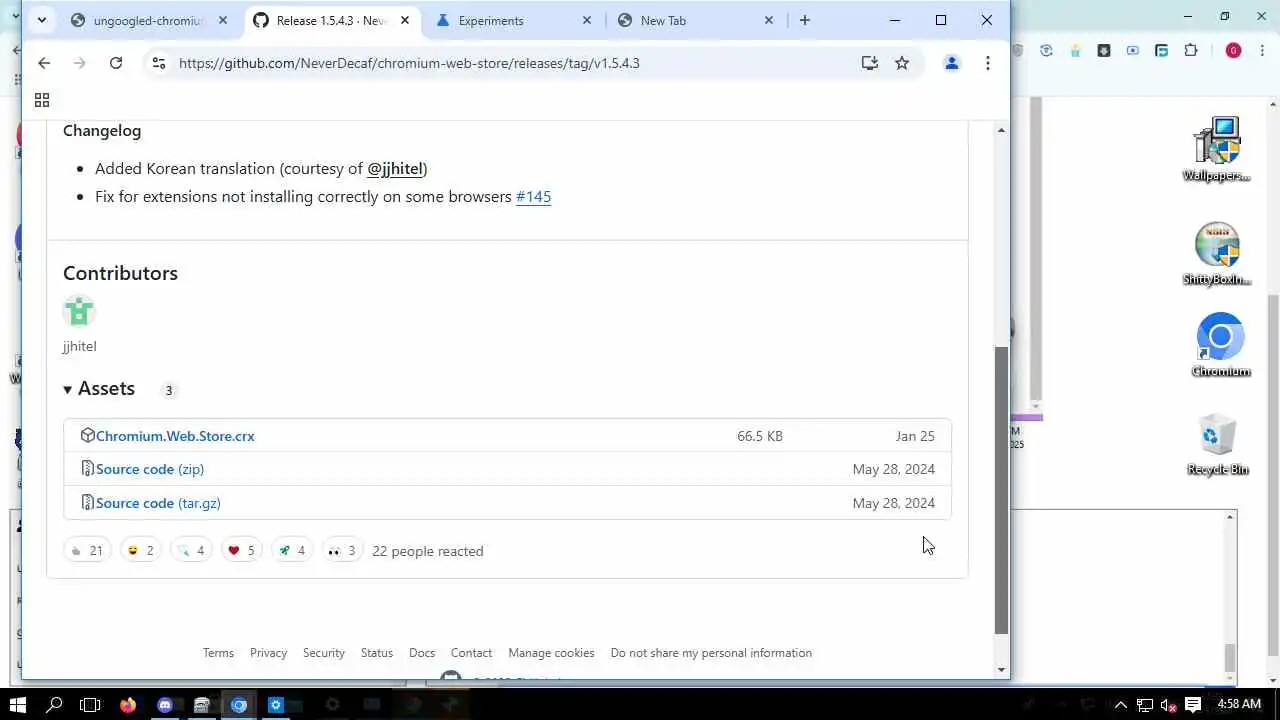This screenshot has height=720, width=1280.
Task: Bookmark this page with the star icon
Action: pyautogui.click(x=902, y=63)
